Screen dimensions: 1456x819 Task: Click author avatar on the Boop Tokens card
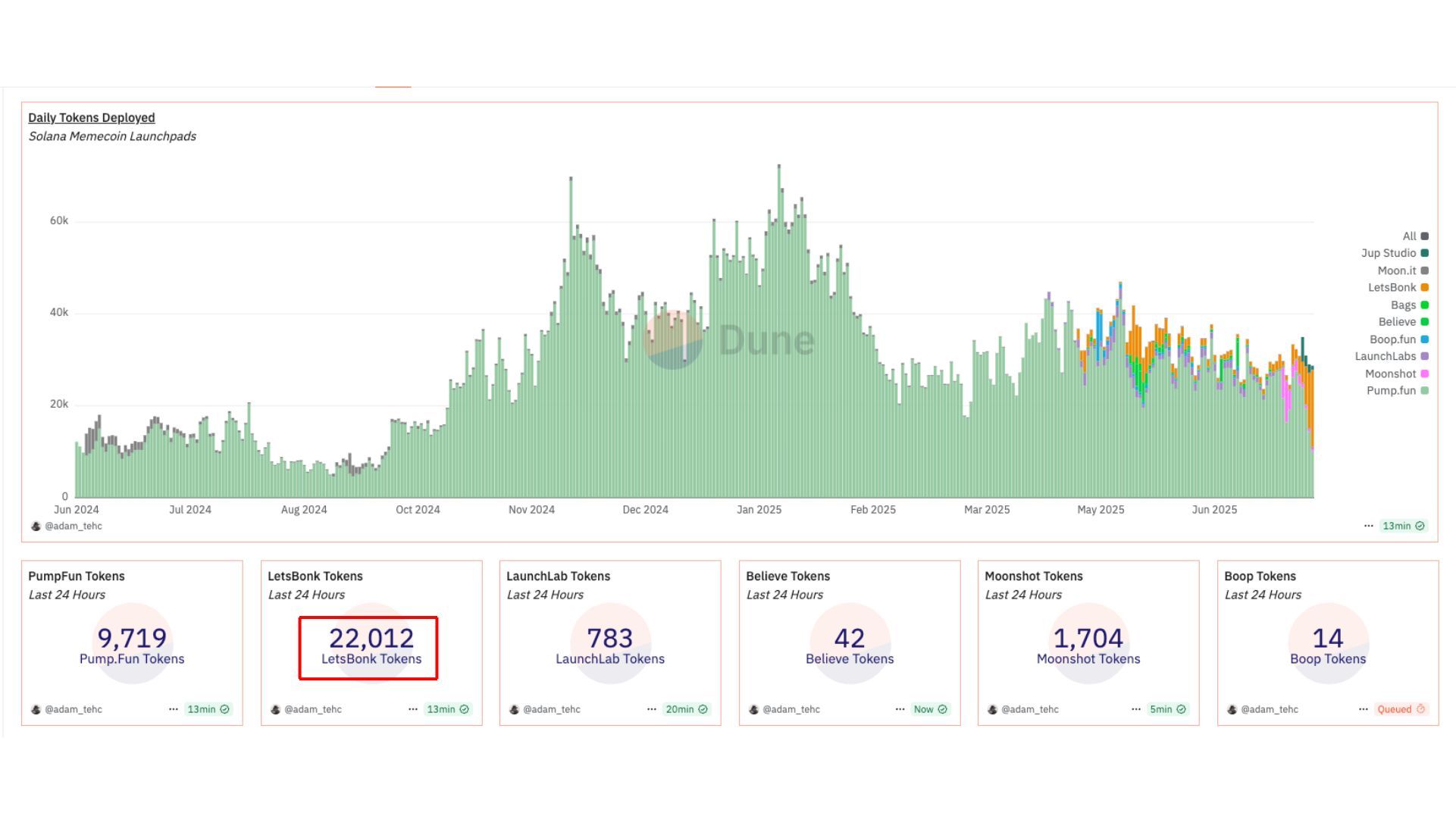coord(1232,709)
